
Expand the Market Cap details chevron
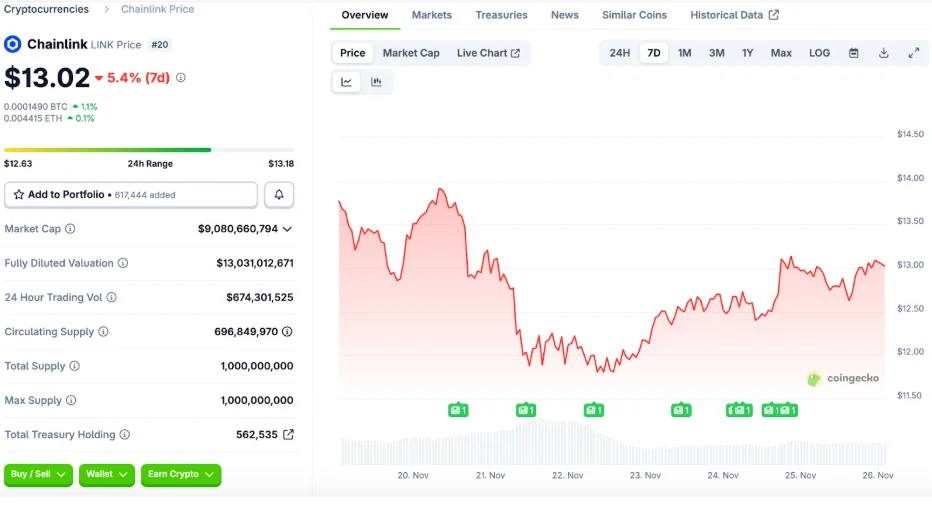(288, 229)
